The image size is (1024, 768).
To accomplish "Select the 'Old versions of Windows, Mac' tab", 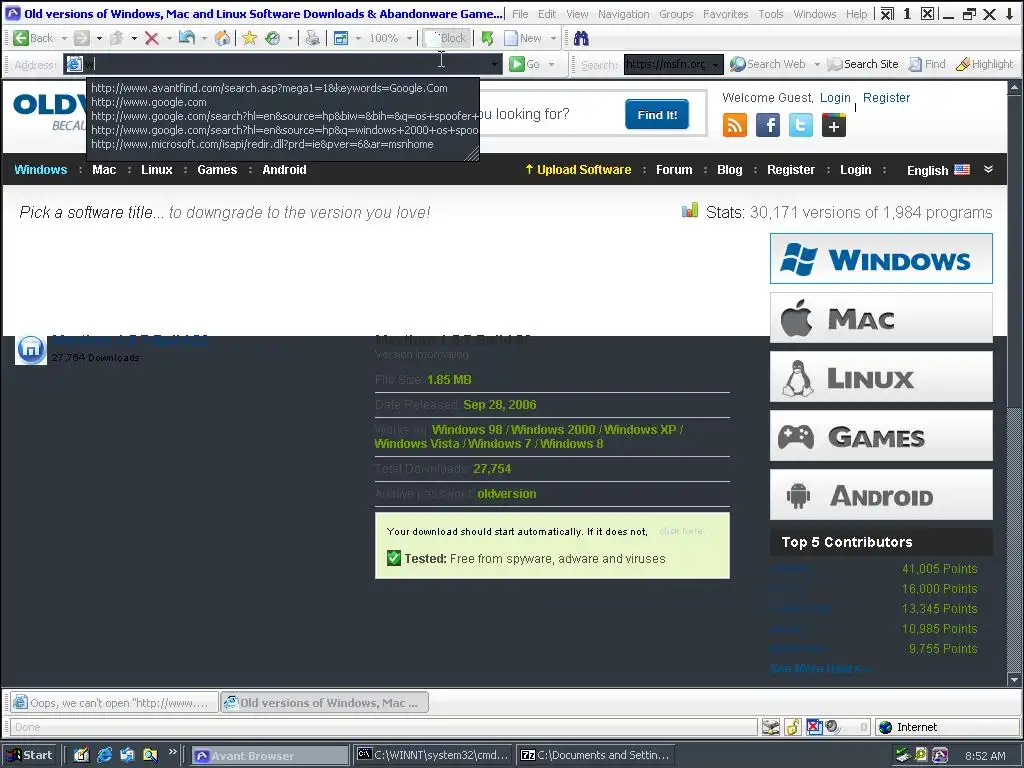I will 325,703.
